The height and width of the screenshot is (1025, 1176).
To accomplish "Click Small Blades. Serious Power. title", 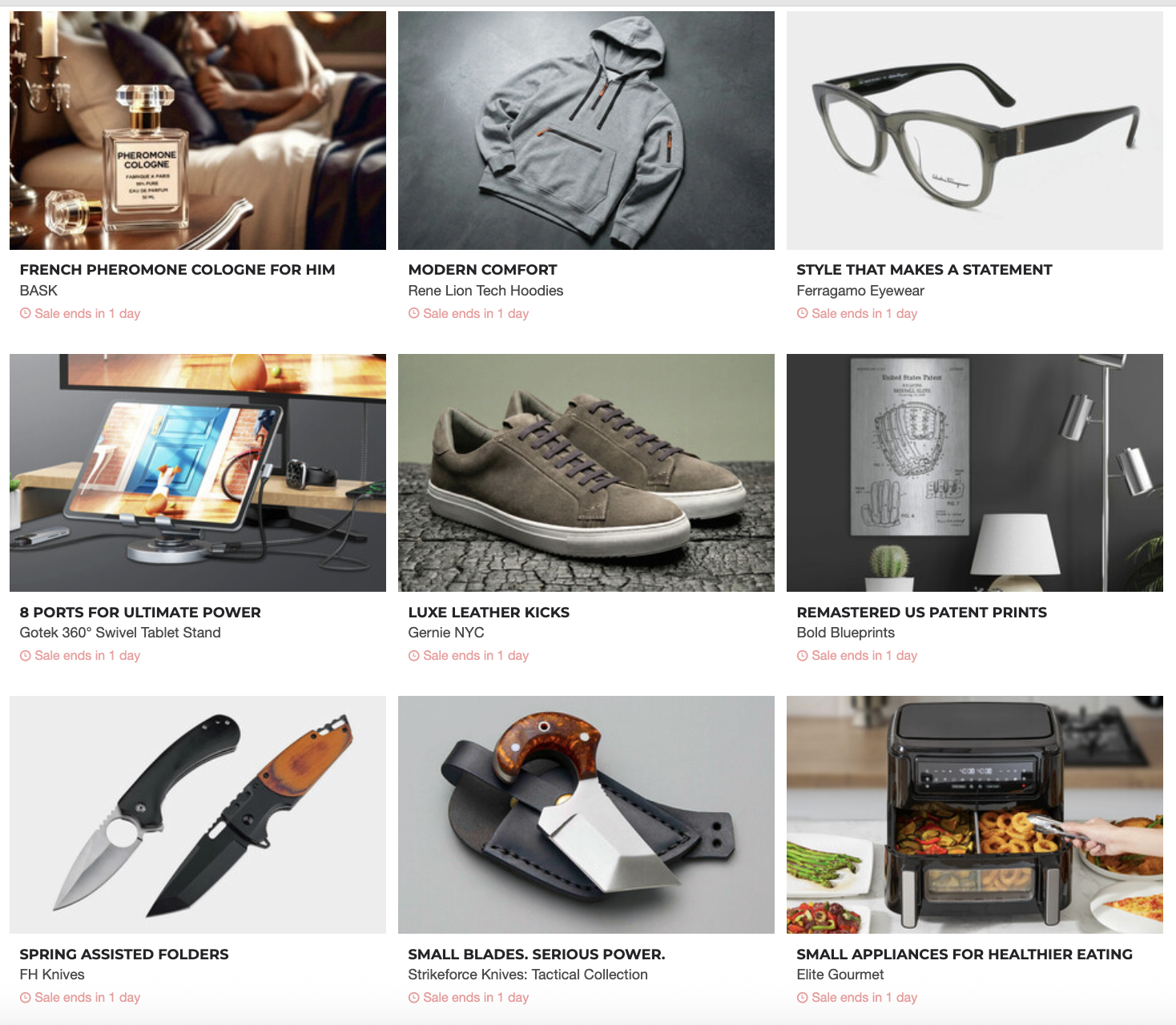I will tap(537, 955).
